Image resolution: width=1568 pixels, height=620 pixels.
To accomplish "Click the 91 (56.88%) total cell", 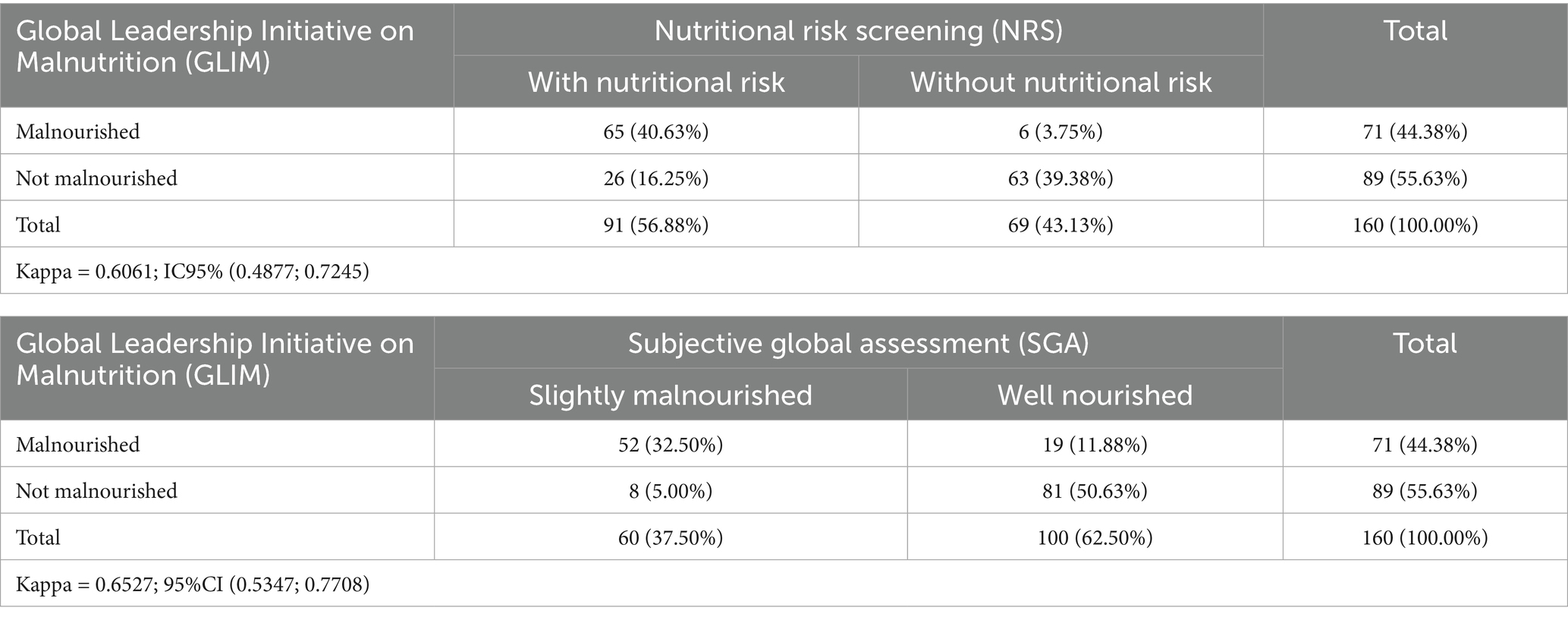I will (656, 225).
